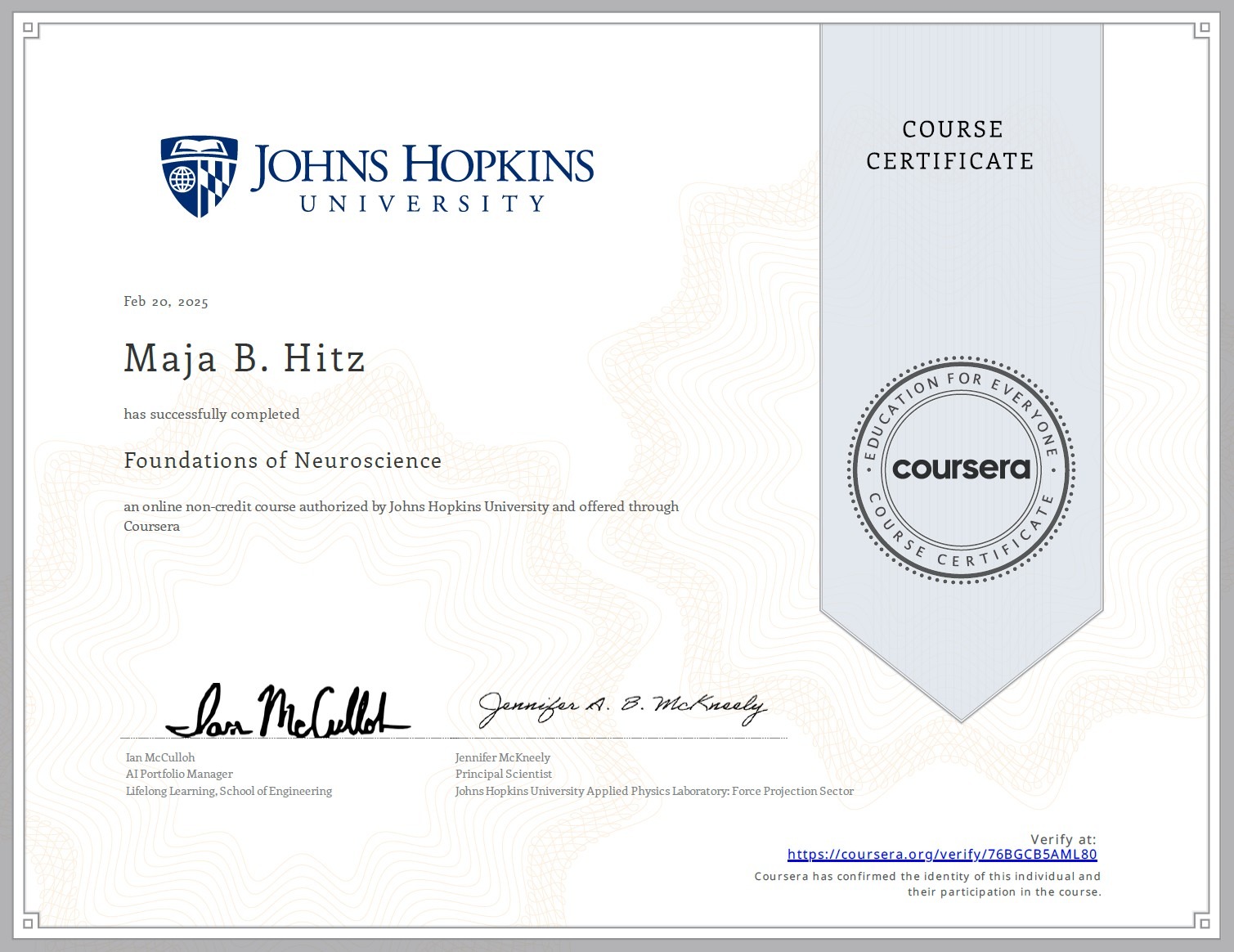Click the 'has successfully completed' line
The width and height of the screenshot is (1234, 952).
(x=212, y=414)
